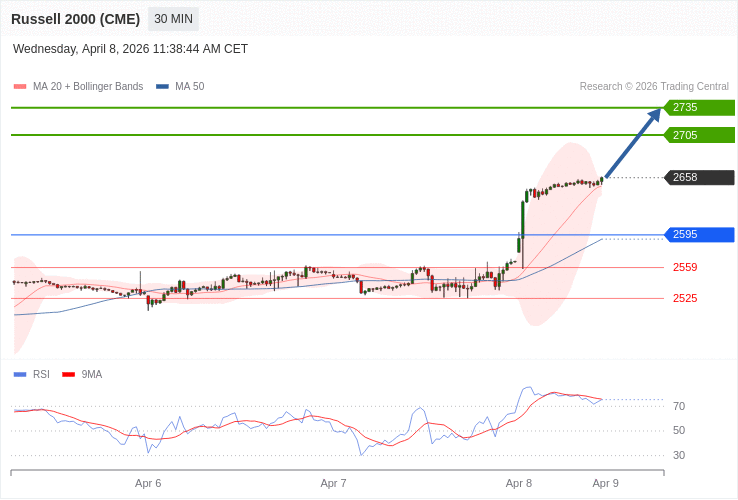Viewport: 738px width, 500px height.
Task: Click the green 2735 price label
Action: click(x=699, y=107)
